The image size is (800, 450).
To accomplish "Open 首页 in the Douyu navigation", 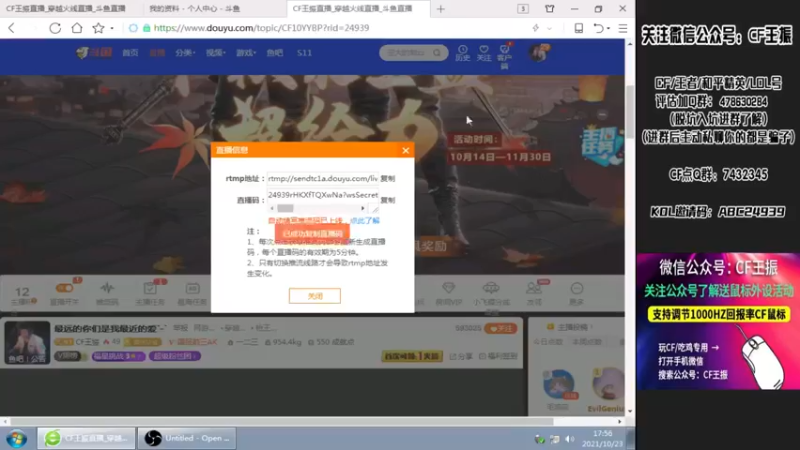I will (x=130, y=53).
